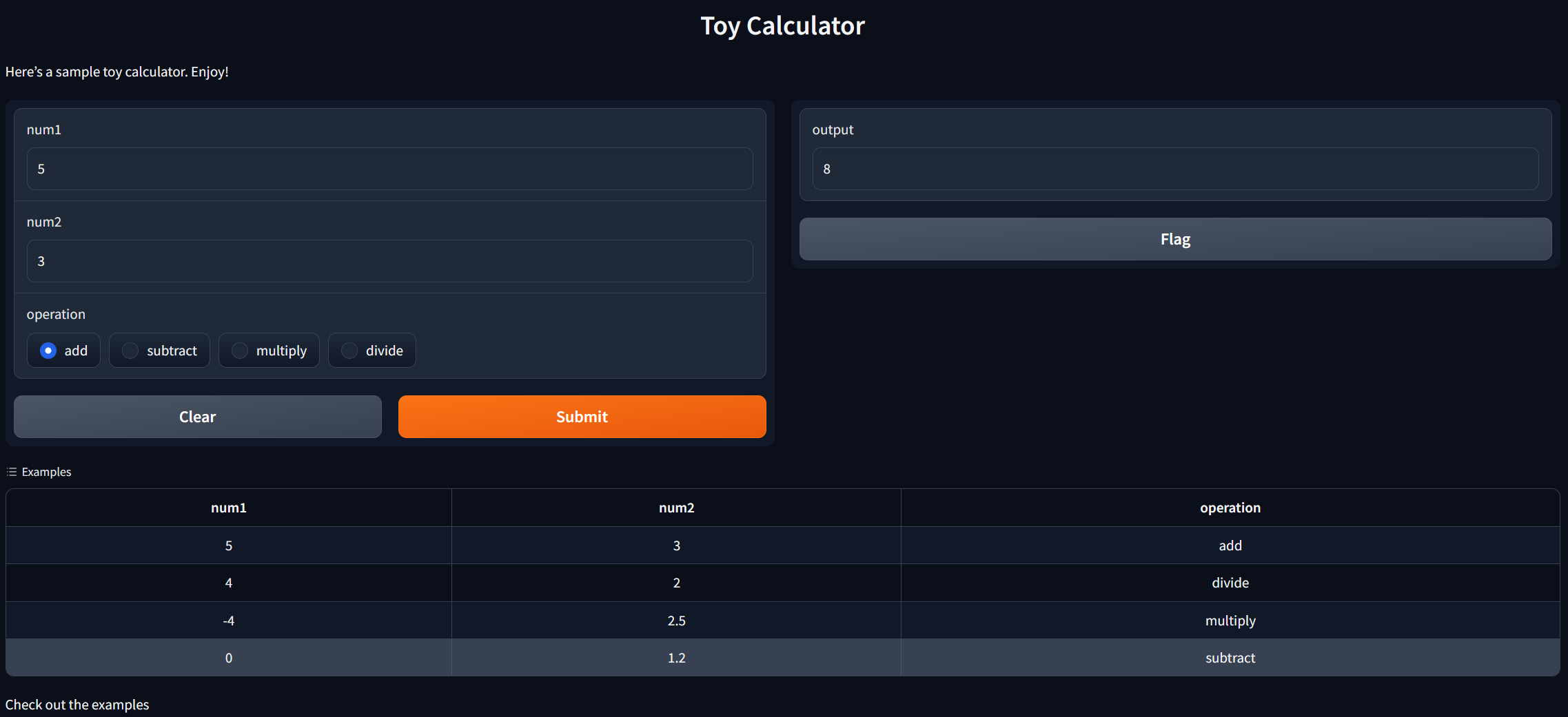The width and height of the screenshot is (1568, 717).
Task: Click the Examples list icon
Action: point(12,472)
